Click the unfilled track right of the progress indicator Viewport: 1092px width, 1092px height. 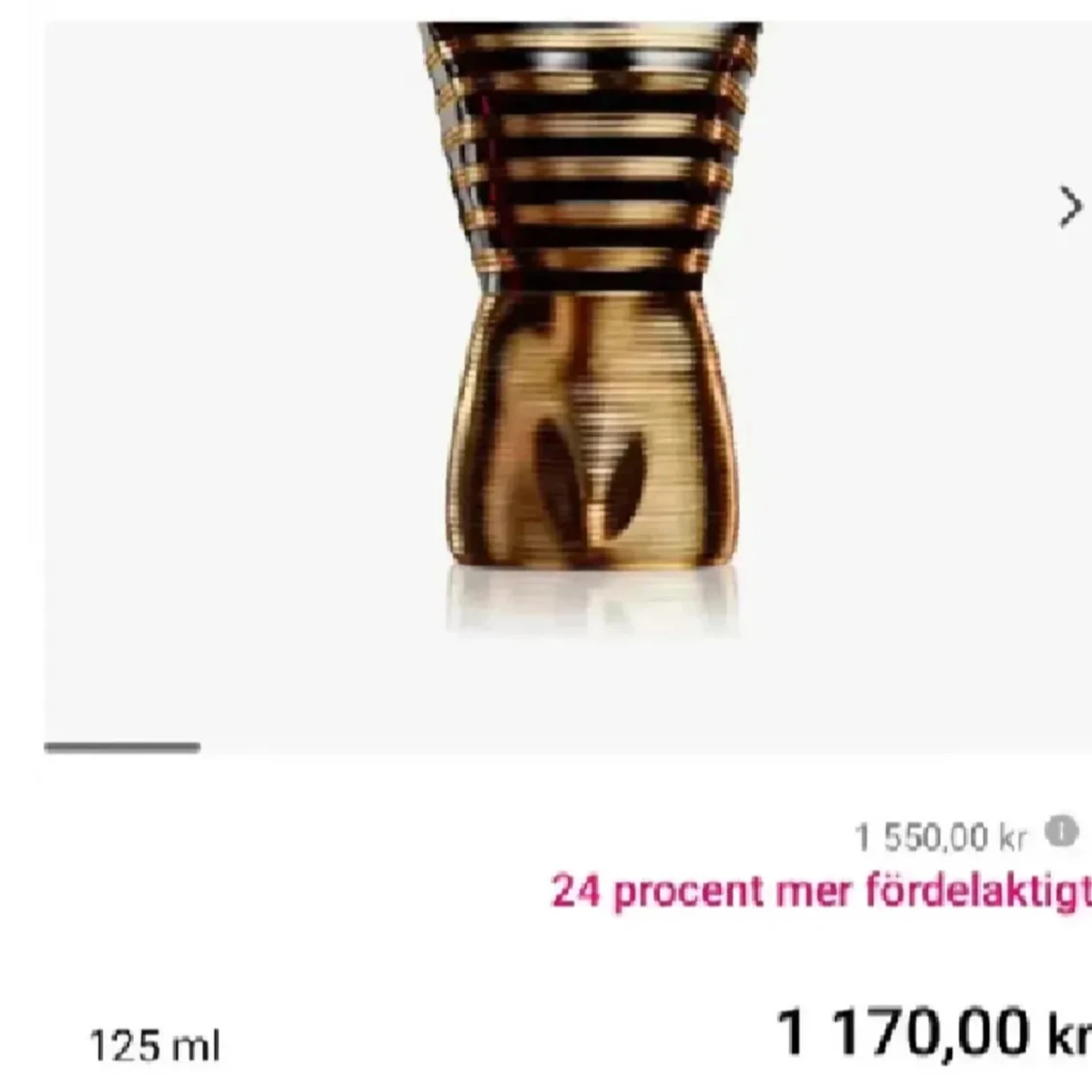tap(627, 747)
